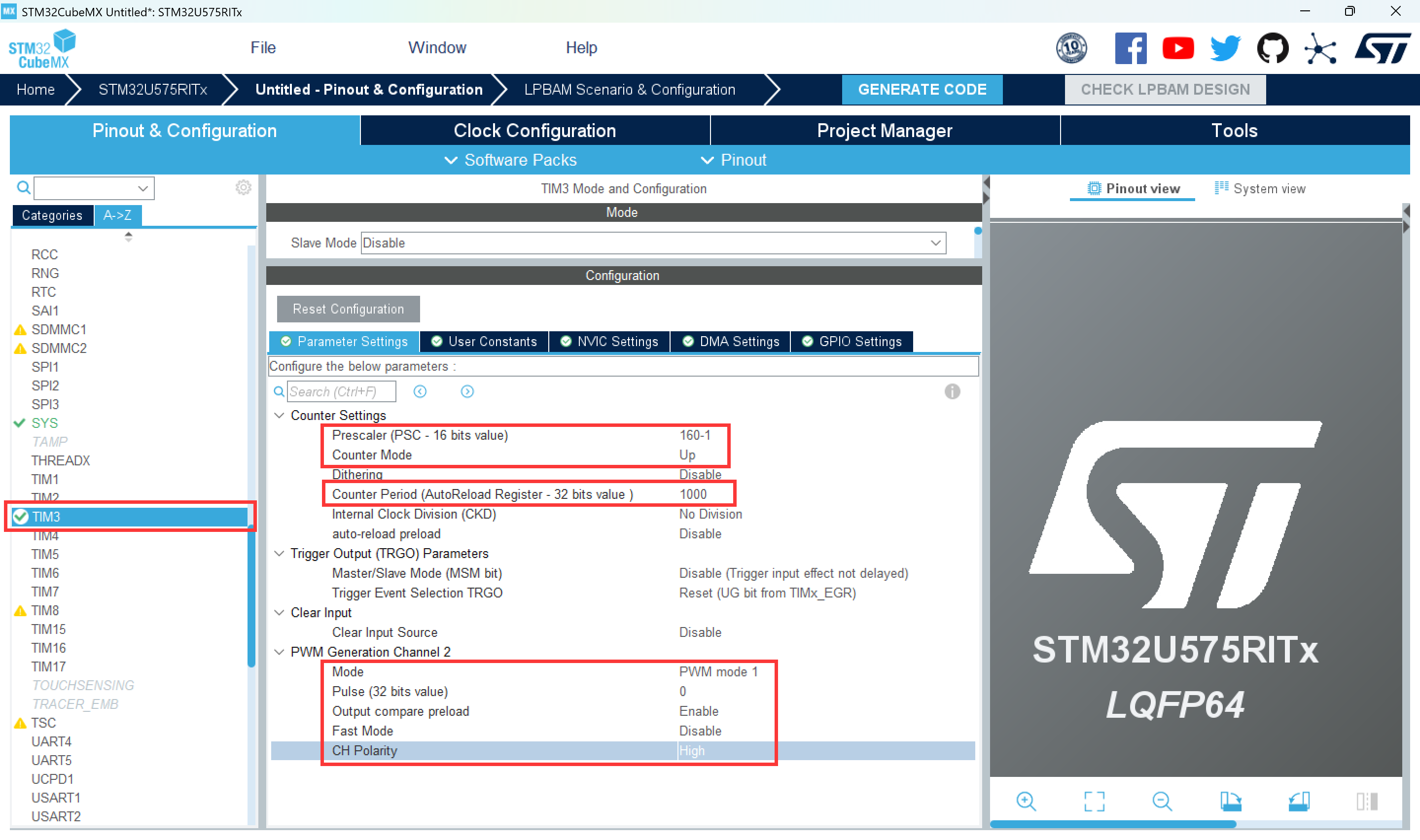The width and height of the screenshot is (1420, 840).
Task: Open the GitHub icon link
Action: [1272, 48]
